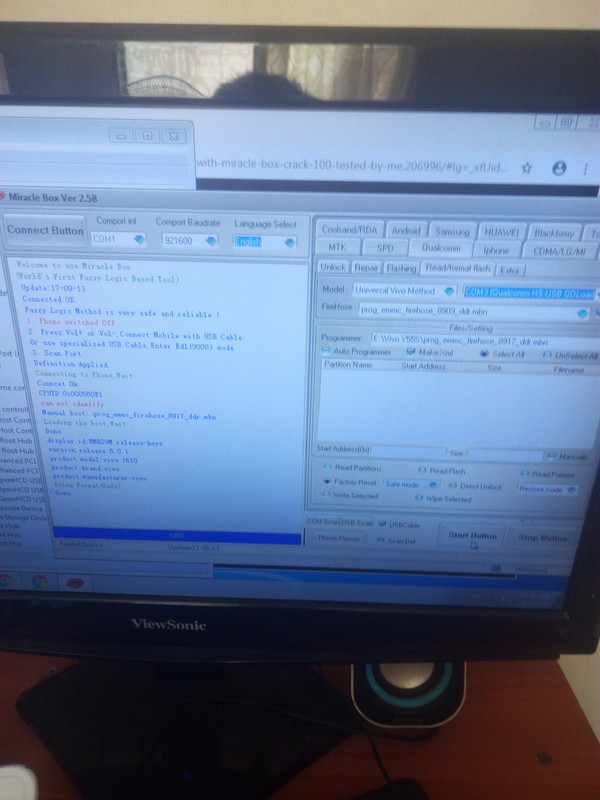Open the Restore mode dropdown
Image resolution: width=600 pixels, height=800 pixels.
[547, 489]
